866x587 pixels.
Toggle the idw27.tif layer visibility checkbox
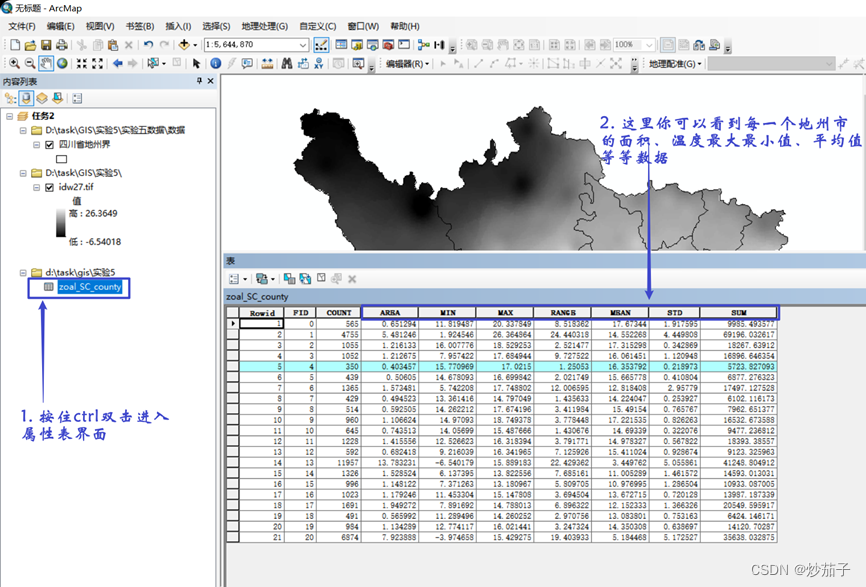(49, 187)
